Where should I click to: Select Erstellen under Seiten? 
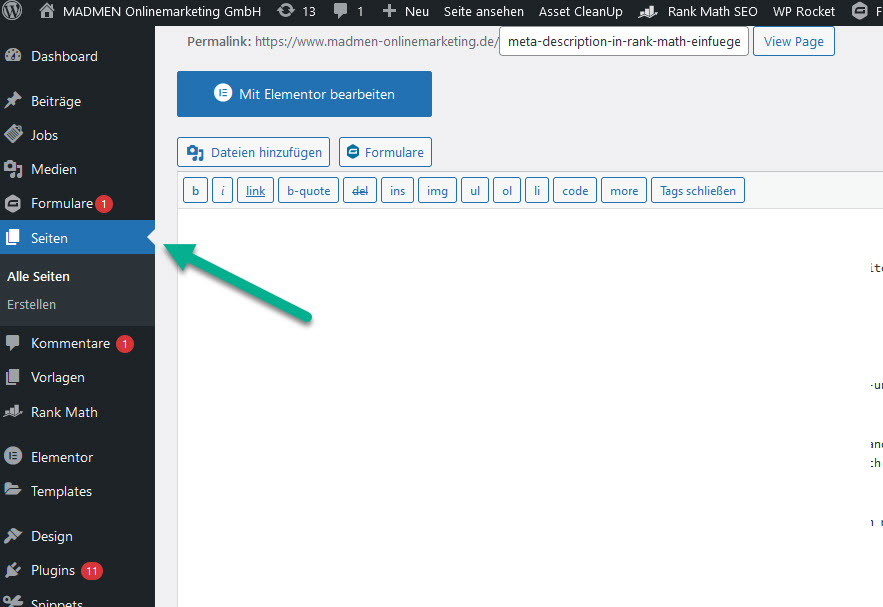click(x=31, y=304)
